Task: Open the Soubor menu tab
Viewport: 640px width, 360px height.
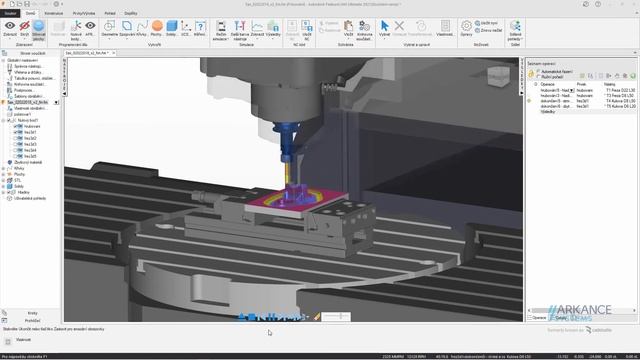Action: pyautogui.click(x=10, y=13)
